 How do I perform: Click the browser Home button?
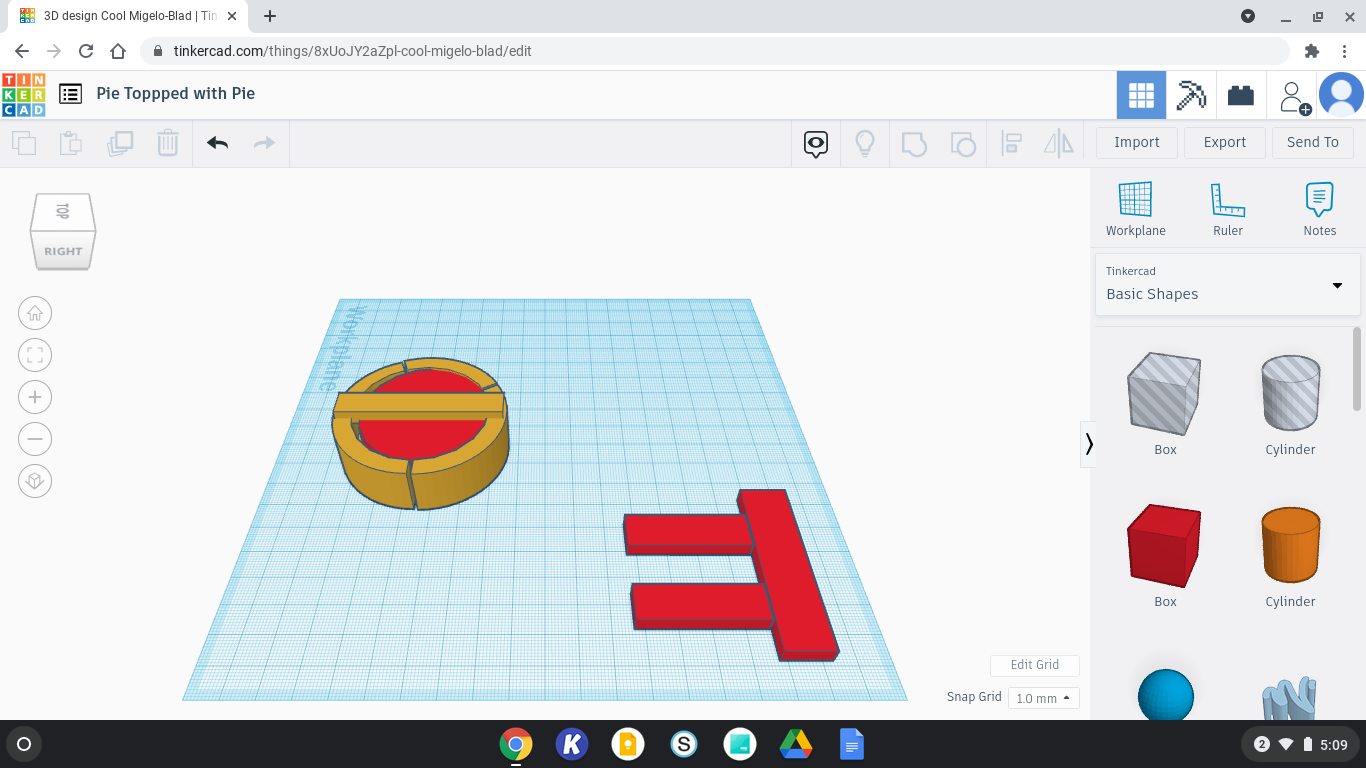[118, 51]
